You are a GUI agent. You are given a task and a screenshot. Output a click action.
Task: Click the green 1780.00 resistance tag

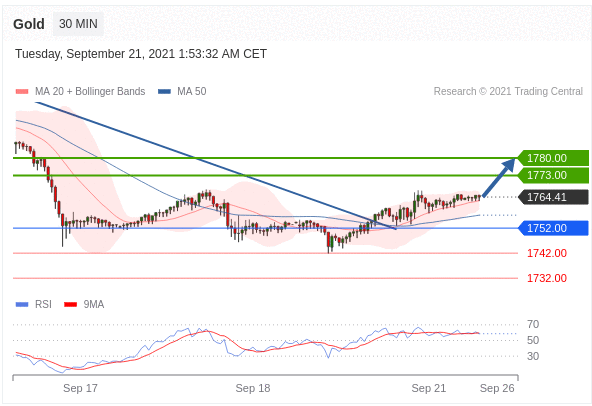click(553, 158)
